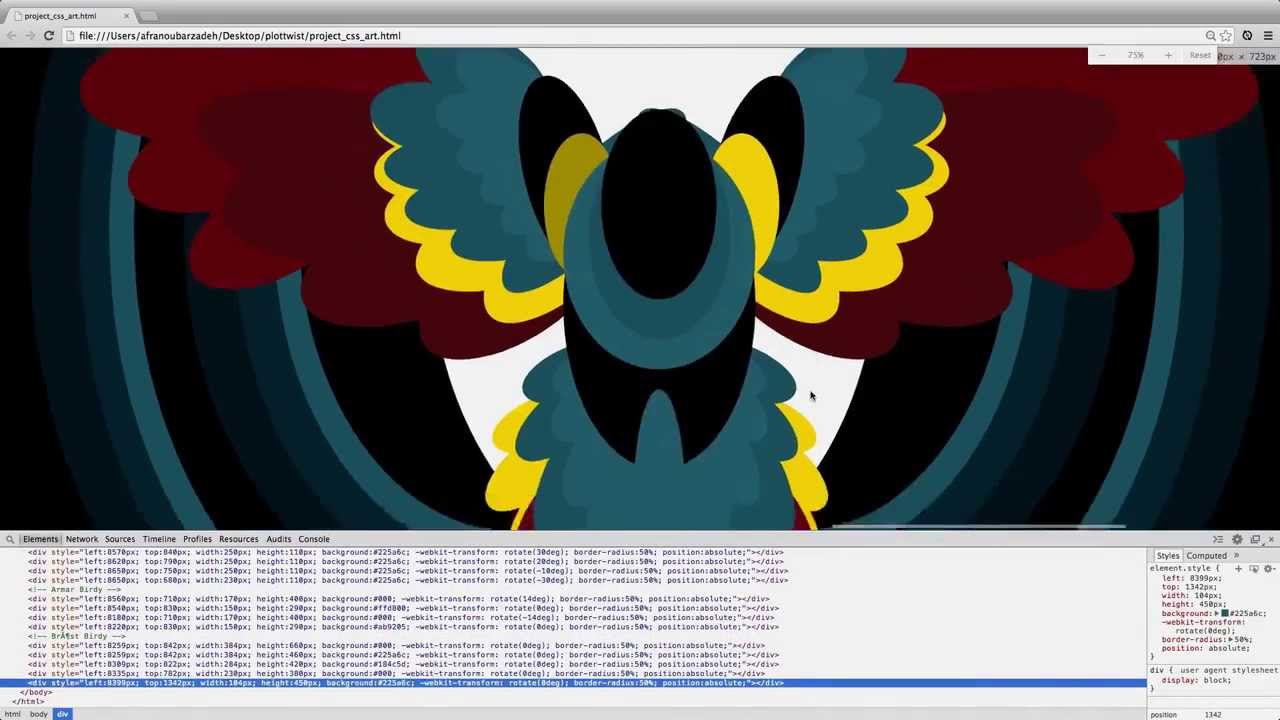This screenshot has height=720, width=1280.
Task: Click the page zoom magnifier in address bar
Action: coord(1210,36)
